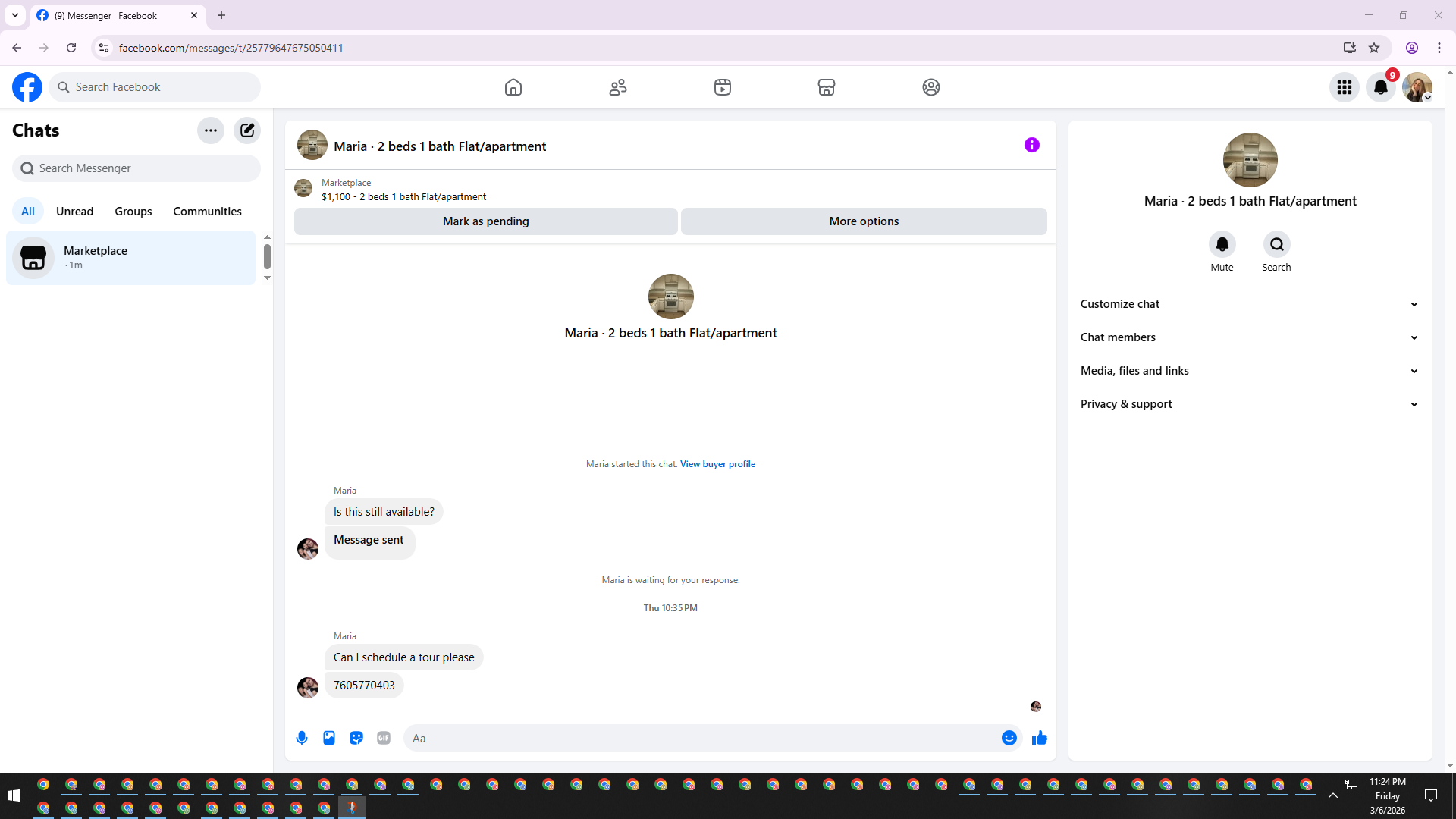
Task: Click the chat list scrollbar thumb
Action: tap(267, 256)
